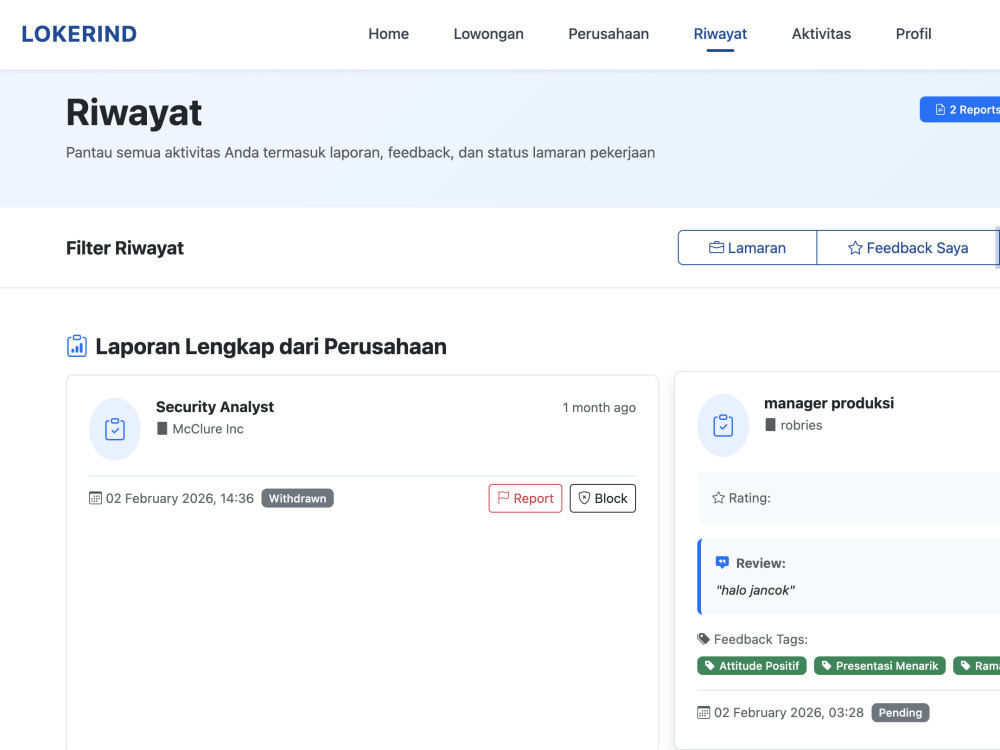The width and height of the screenshot is (1000, 750).
Task: Click the chart clipboard icon beside Laporan Lengkap
Action: [77, 346]
